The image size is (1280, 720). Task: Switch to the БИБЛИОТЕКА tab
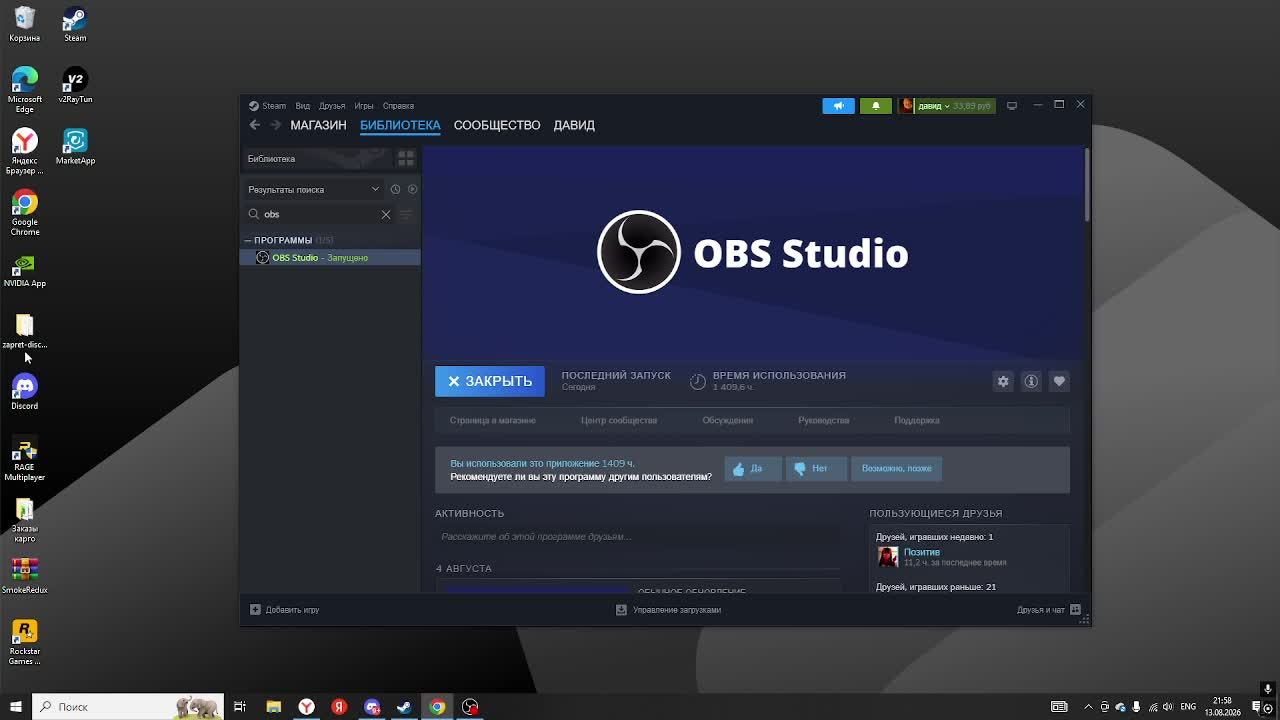coord(400,125)
